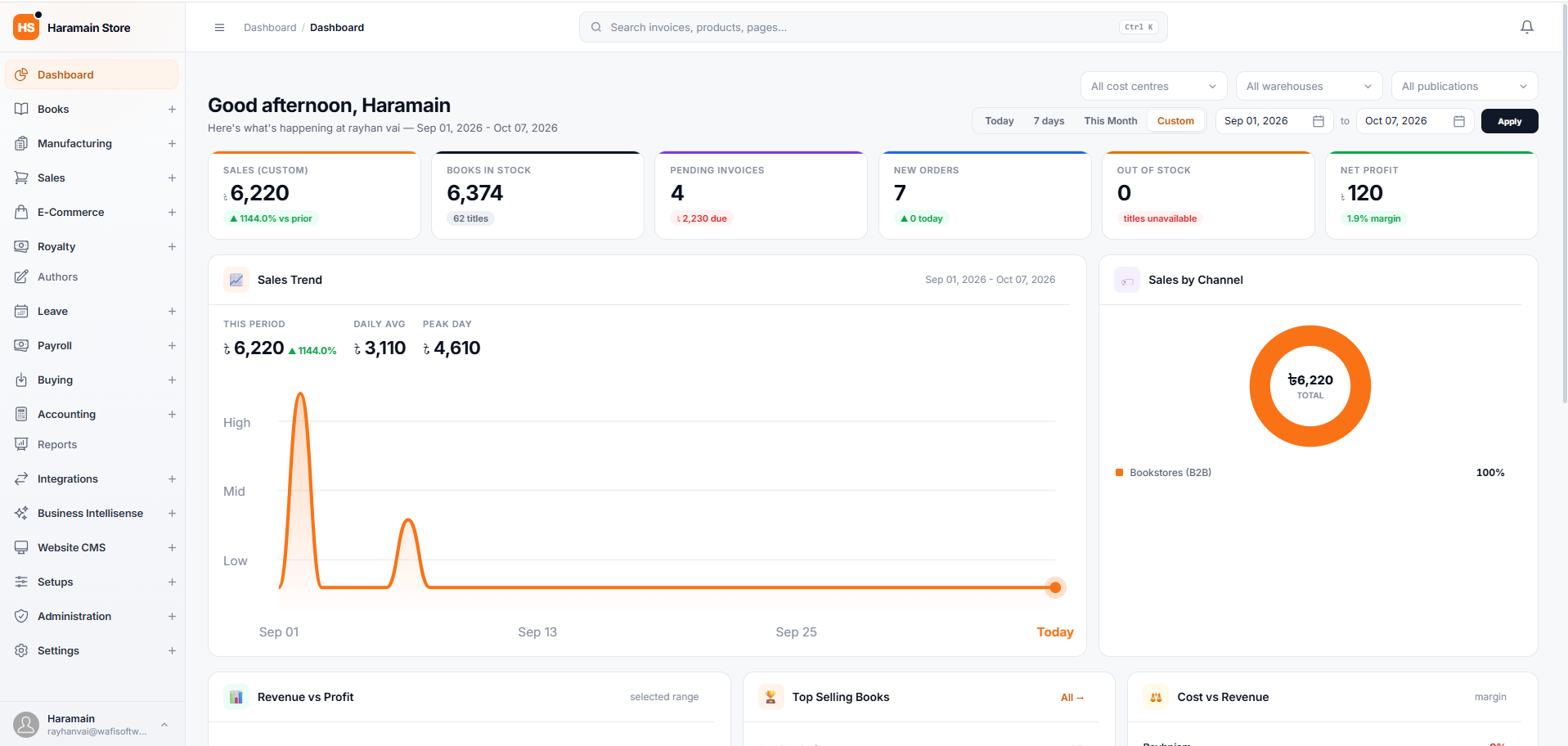Select the Custom date range tab

coord(1175,121)
